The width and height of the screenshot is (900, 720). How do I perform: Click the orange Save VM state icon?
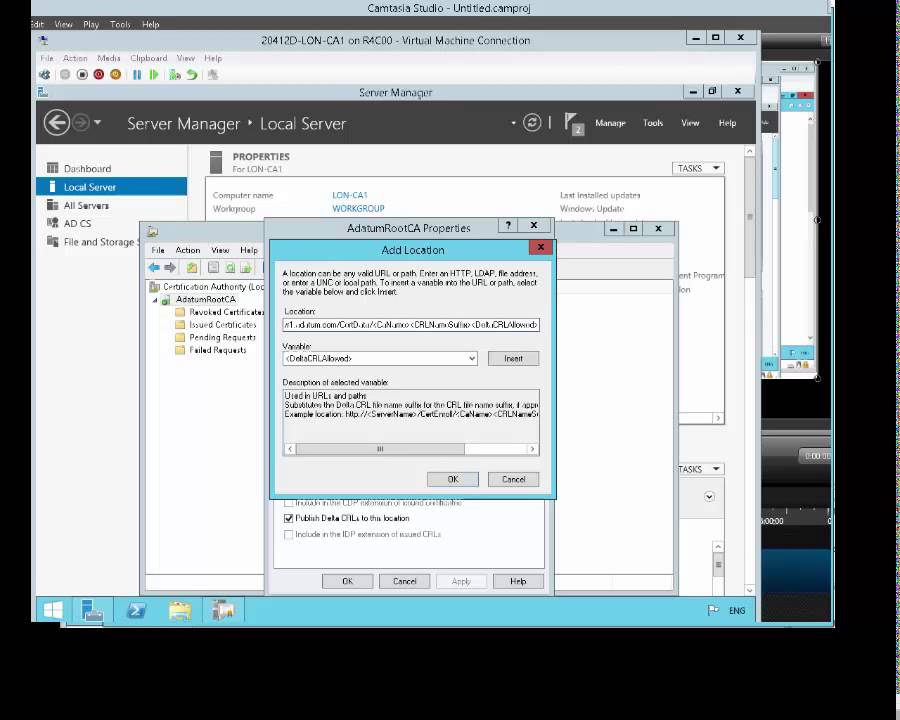pyautogui.click(x=115, y=75)
